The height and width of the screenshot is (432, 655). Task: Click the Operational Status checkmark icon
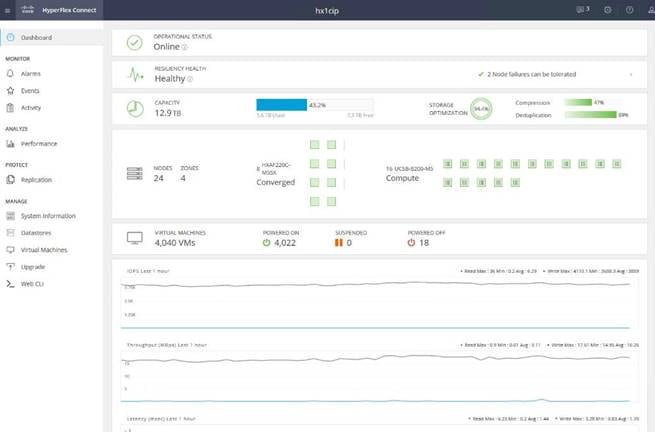pyautogui.click(x=135, y=43)
